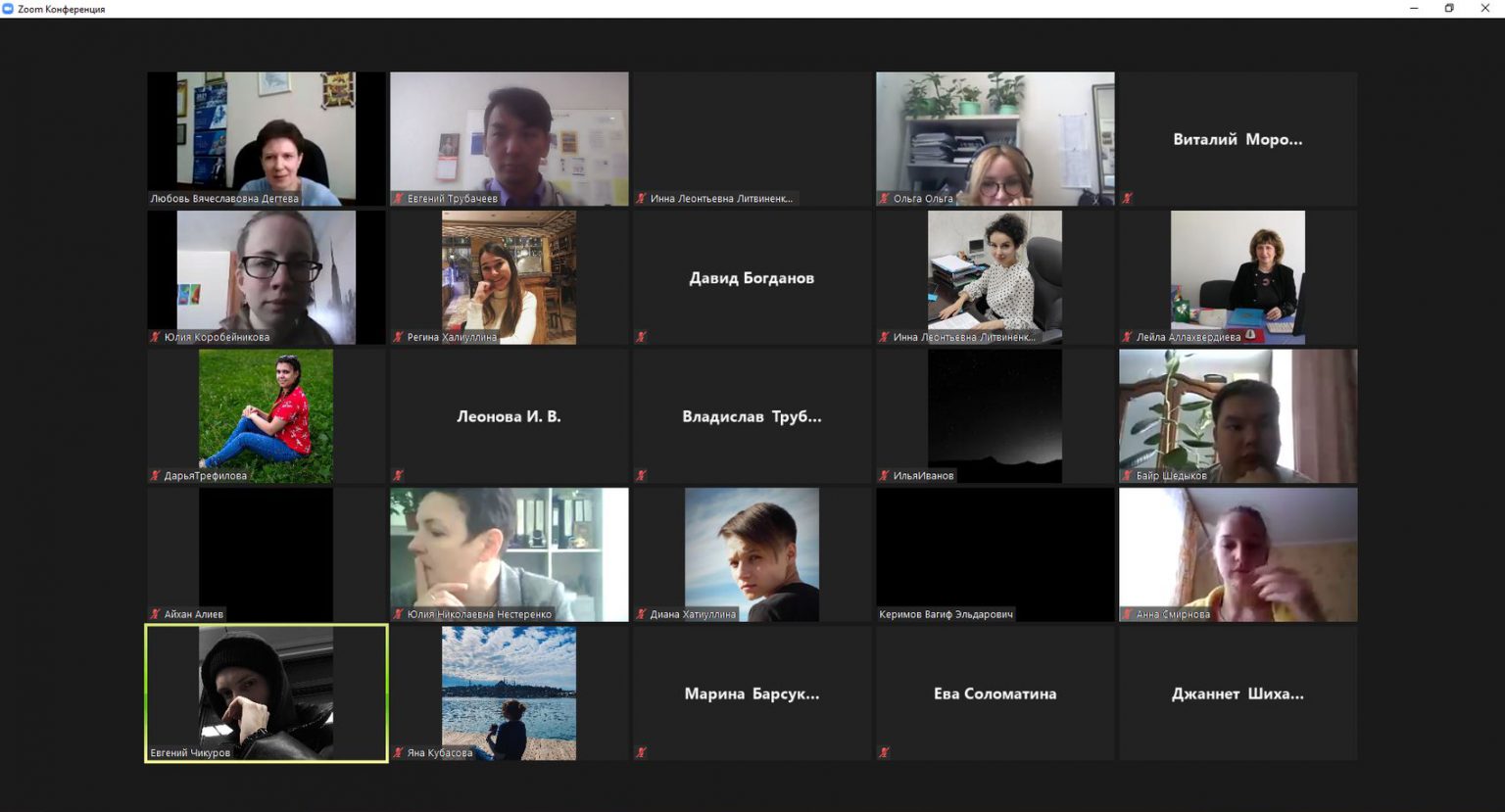The height and width of the screenshot is (812, 1505).
Task: Select the Джаннет Шиха... participant tile
Action: pyautogui.click(x=1238, y=693)
